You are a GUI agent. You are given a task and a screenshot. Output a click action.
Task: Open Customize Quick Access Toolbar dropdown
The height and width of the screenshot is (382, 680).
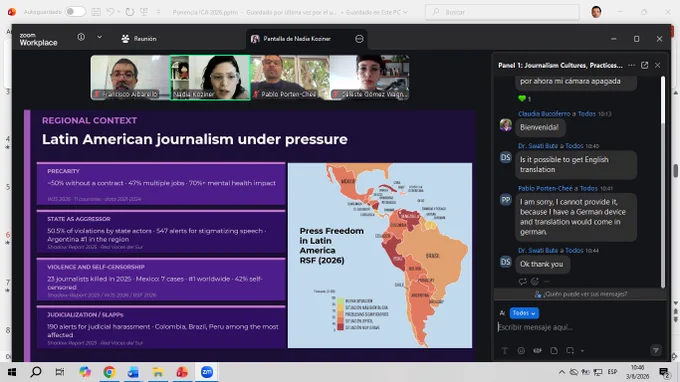click(158, 12)
